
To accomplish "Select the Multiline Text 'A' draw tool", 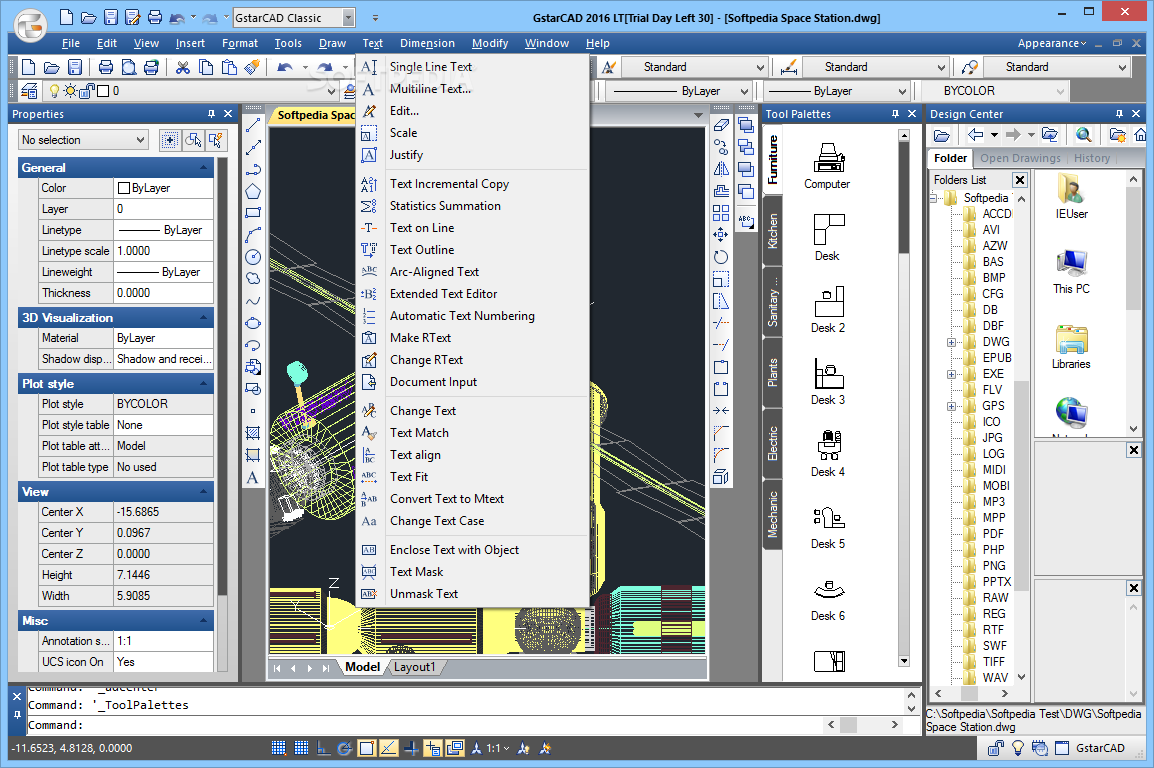I will tap(252, 477).
